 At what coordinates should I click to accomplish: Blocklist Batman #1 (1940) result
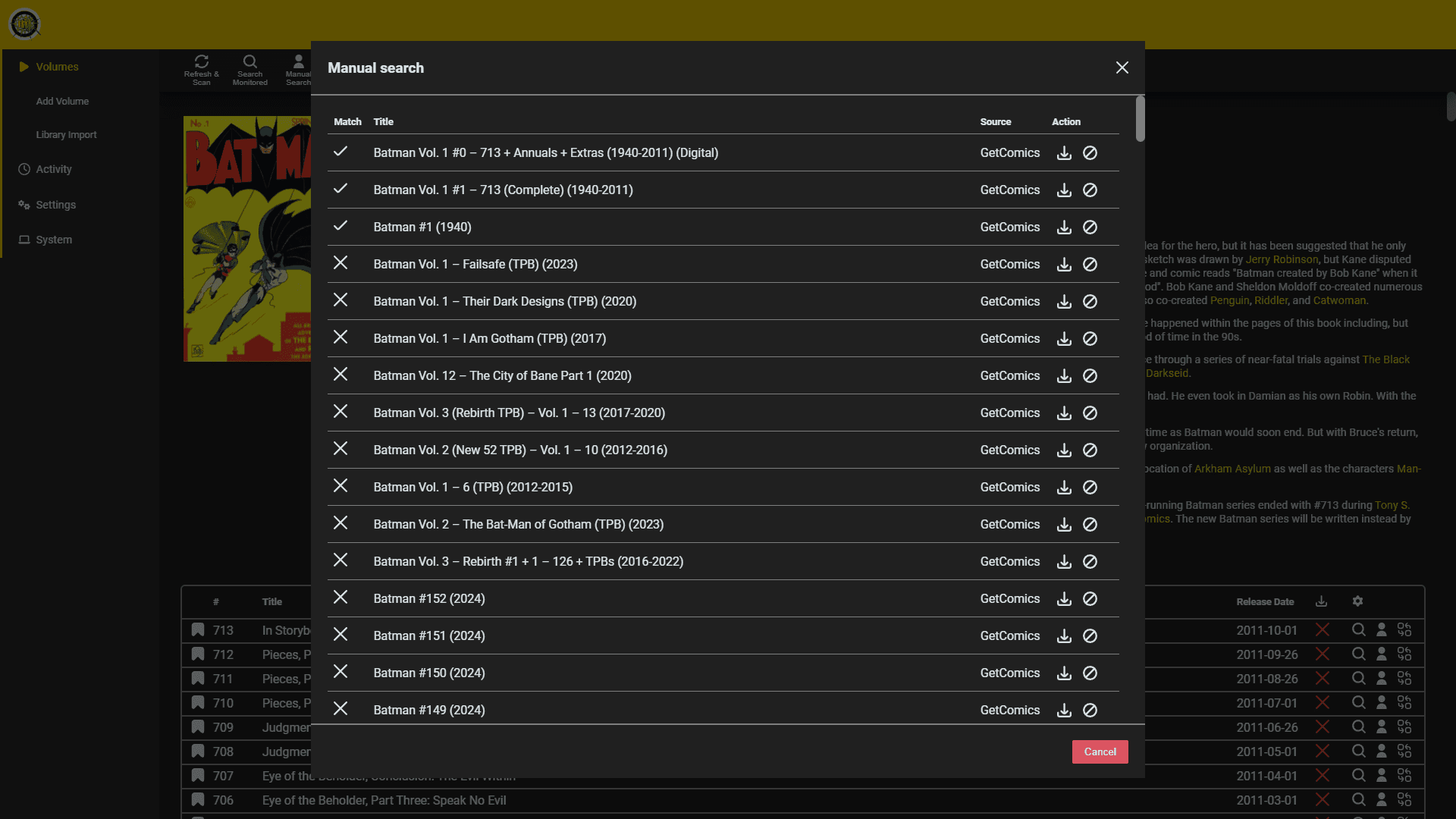[1090, 227]
